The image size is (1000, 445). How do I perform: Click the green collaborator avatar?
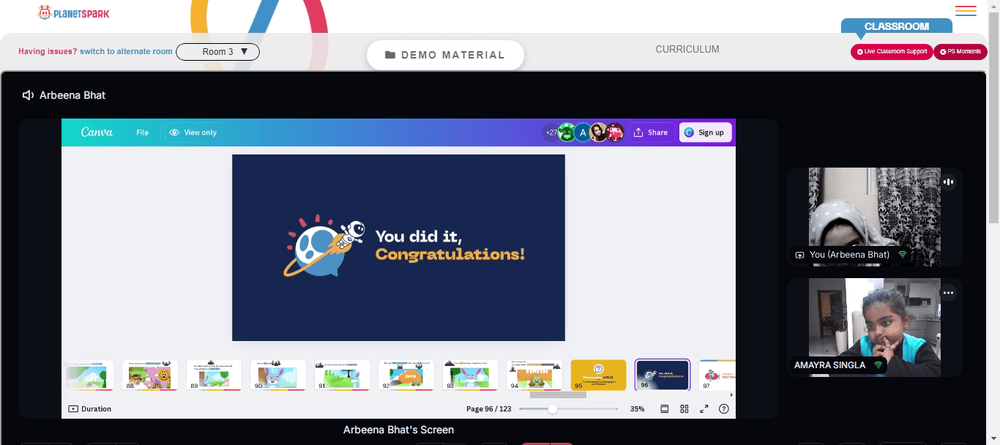[566, 133]
